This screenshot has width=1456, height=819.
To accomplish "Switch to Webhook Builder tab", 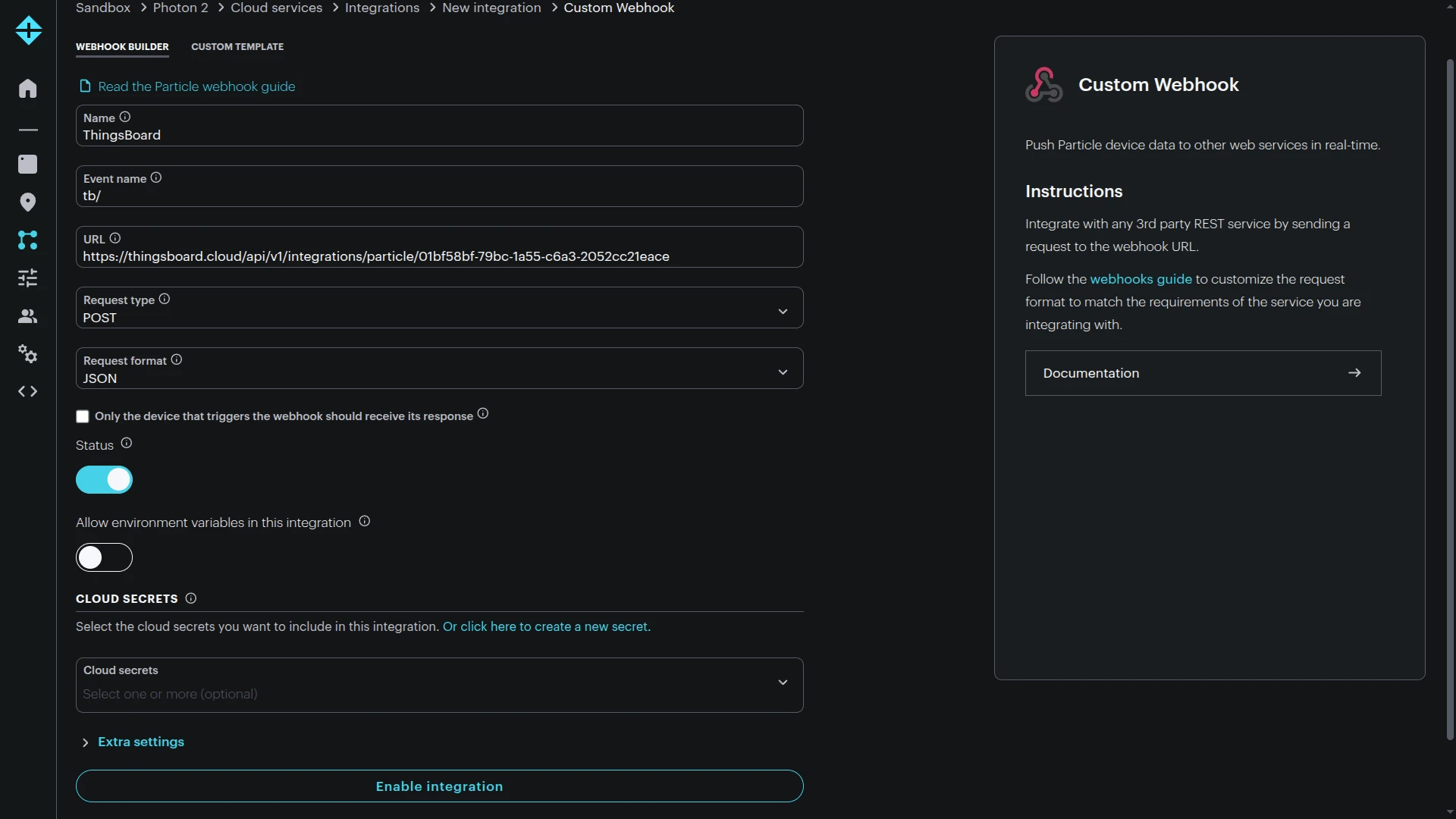I will click(x=122, y=47).
